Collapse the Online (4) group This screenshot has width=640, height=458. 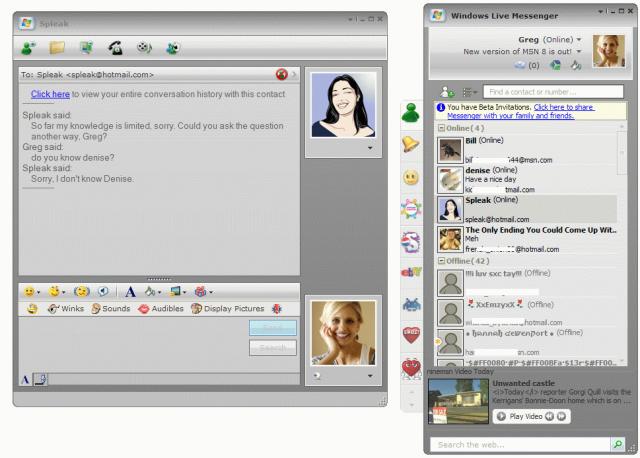[x=441, y=128]
